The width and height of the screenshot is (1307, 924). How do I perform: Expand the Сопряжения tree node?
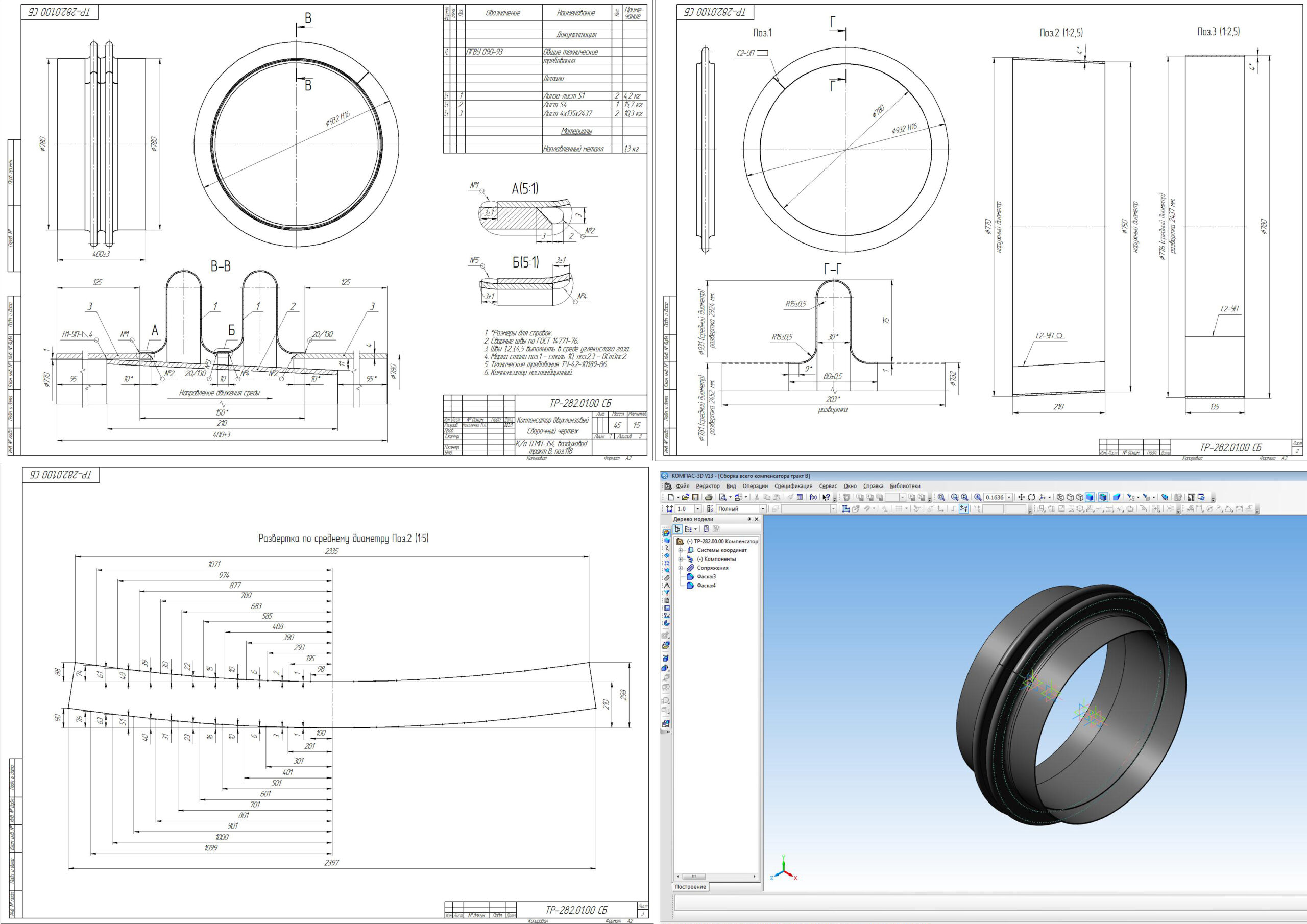click(681, 568)
